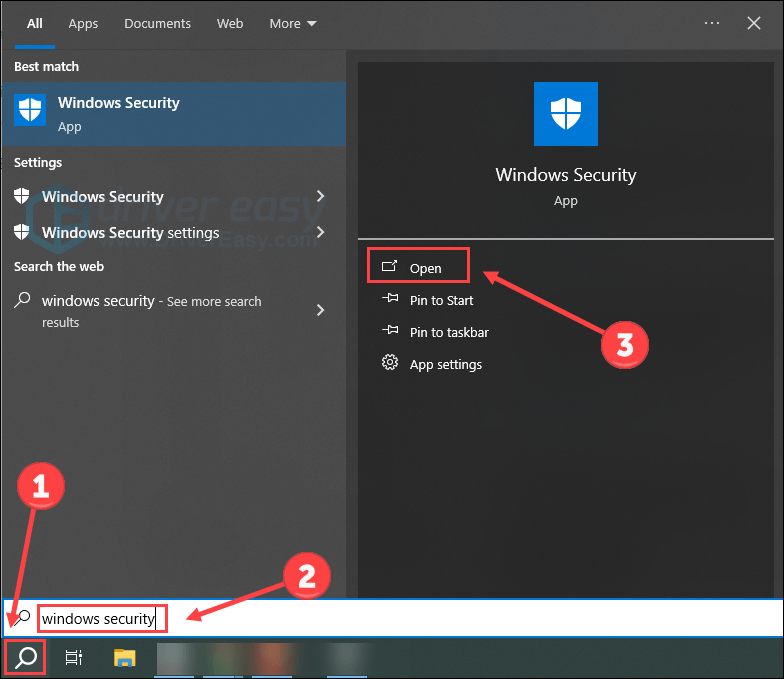Expand arrow for Windows Security setting
Viewport: 784px width, 679px height.
(320, 196)
